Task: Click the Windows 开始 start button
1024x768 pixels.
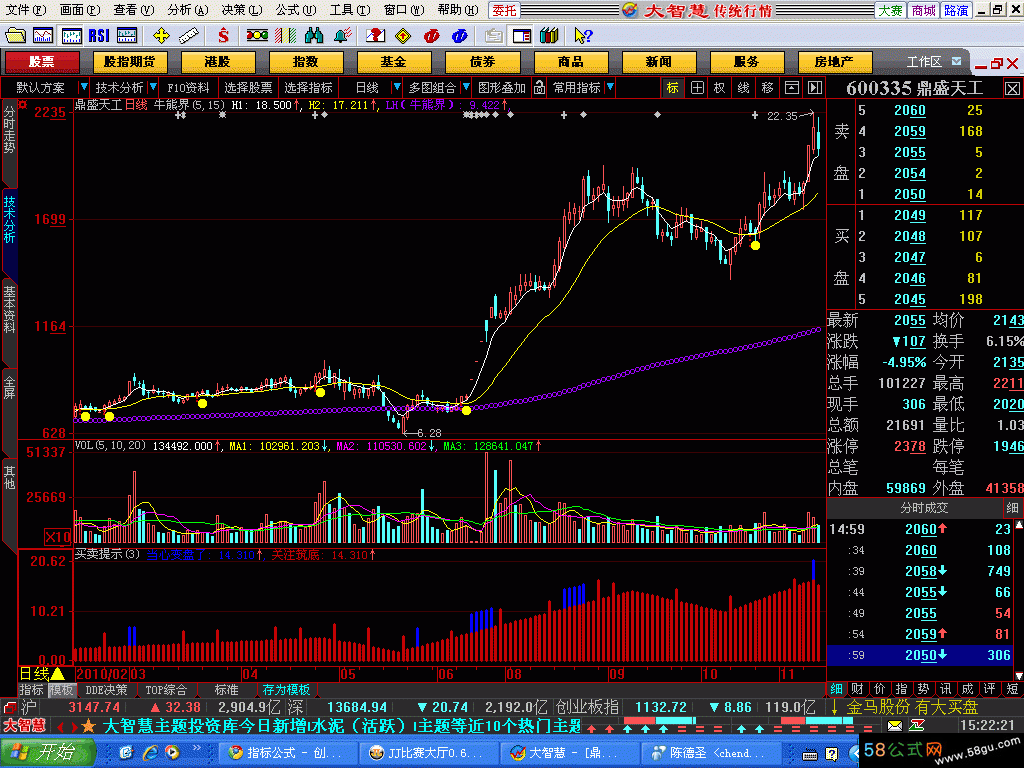Action: [47, 752]
